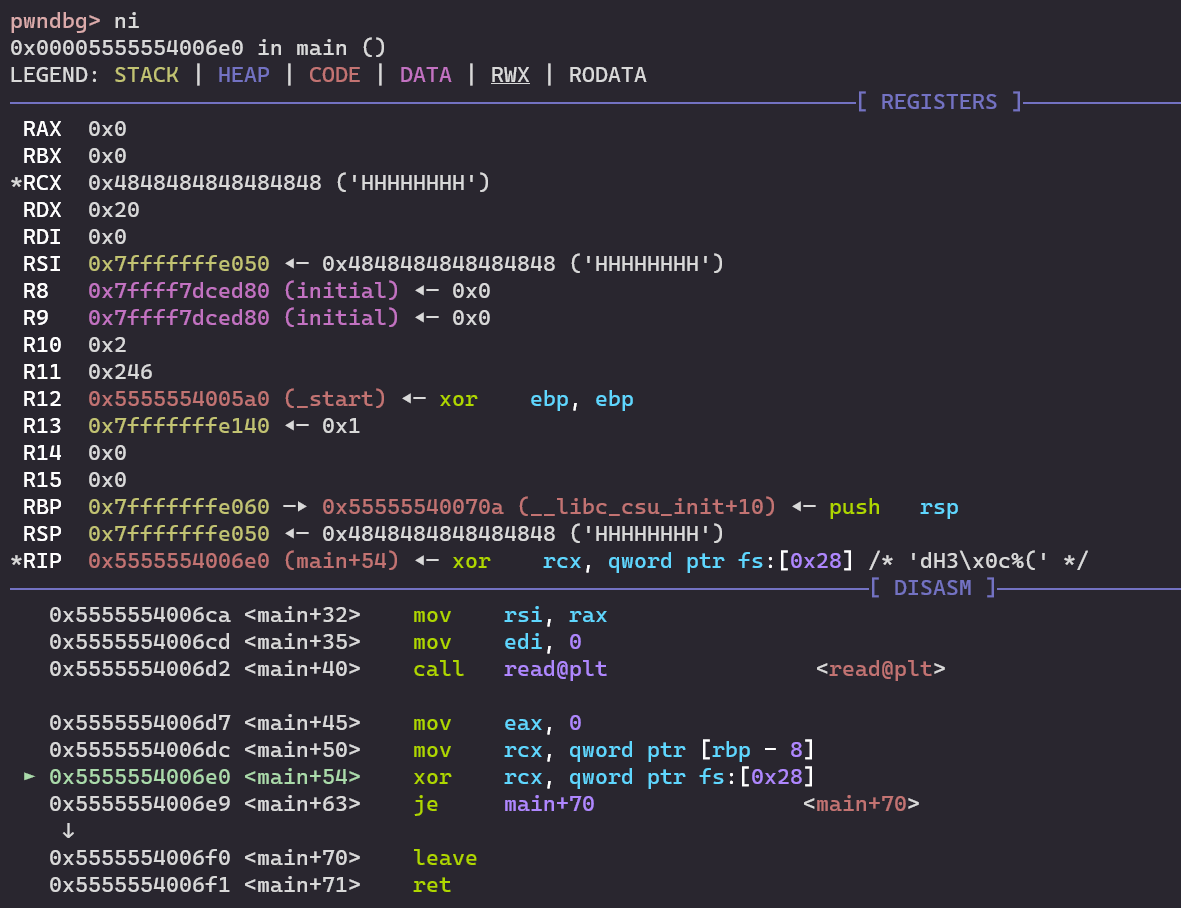
Task: Click the '<main+70>' target annotation on je row
Action: coord(861,804)
